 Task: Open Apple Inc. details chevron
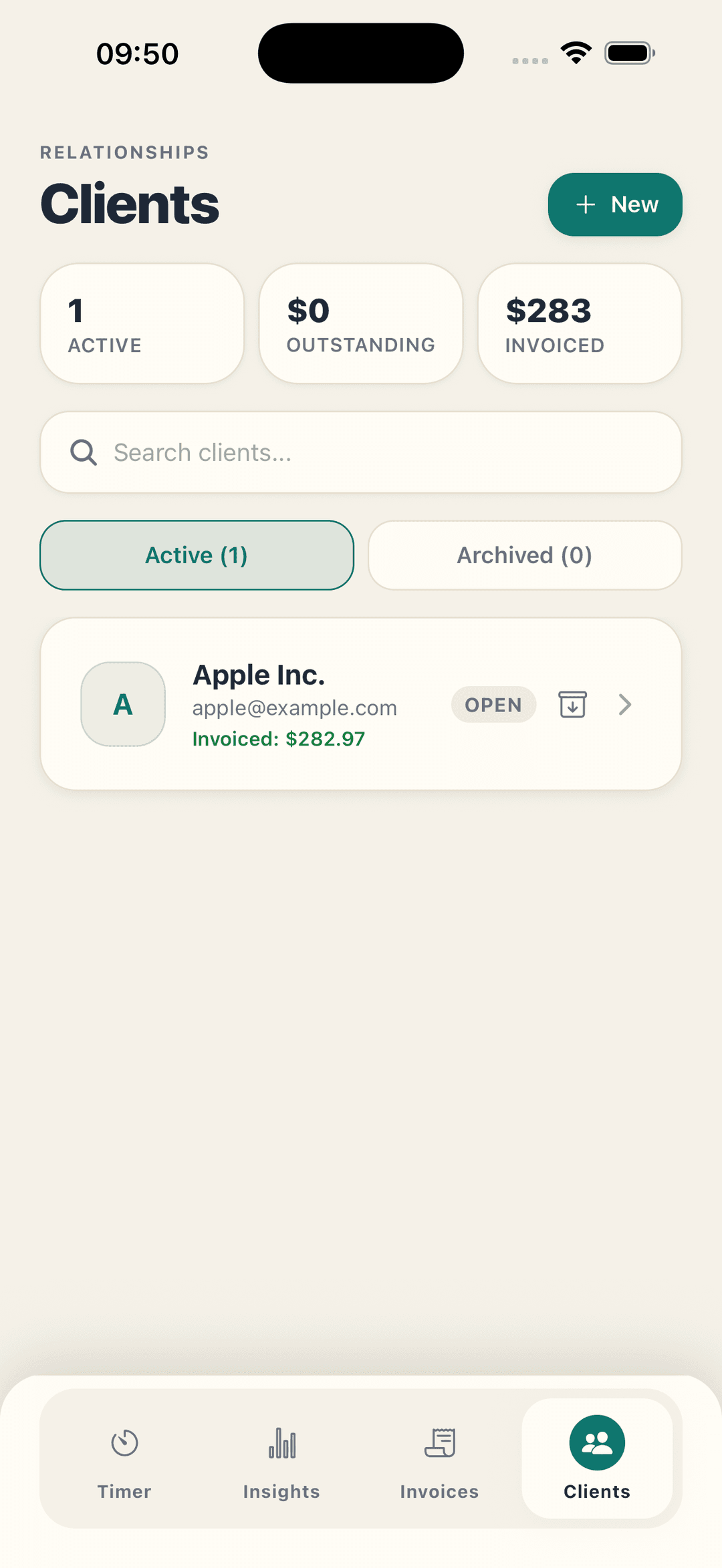[625, 704]
